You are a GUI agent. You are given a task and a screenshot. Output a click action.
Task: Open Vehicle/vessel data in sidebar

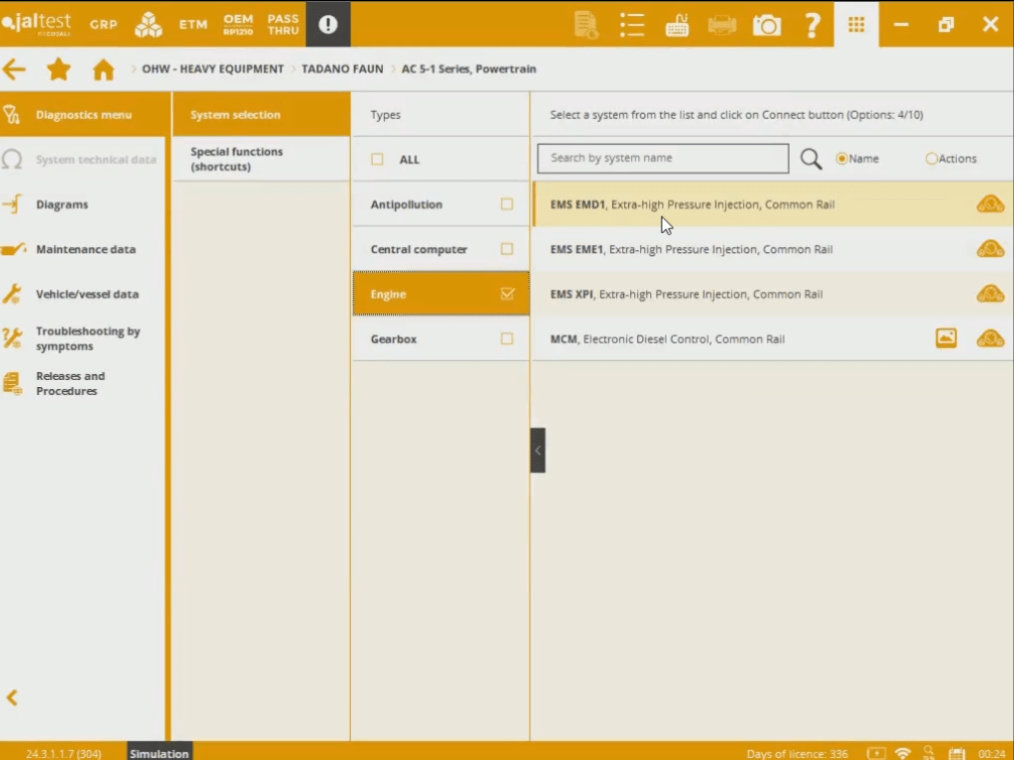[x=83, y=294]
